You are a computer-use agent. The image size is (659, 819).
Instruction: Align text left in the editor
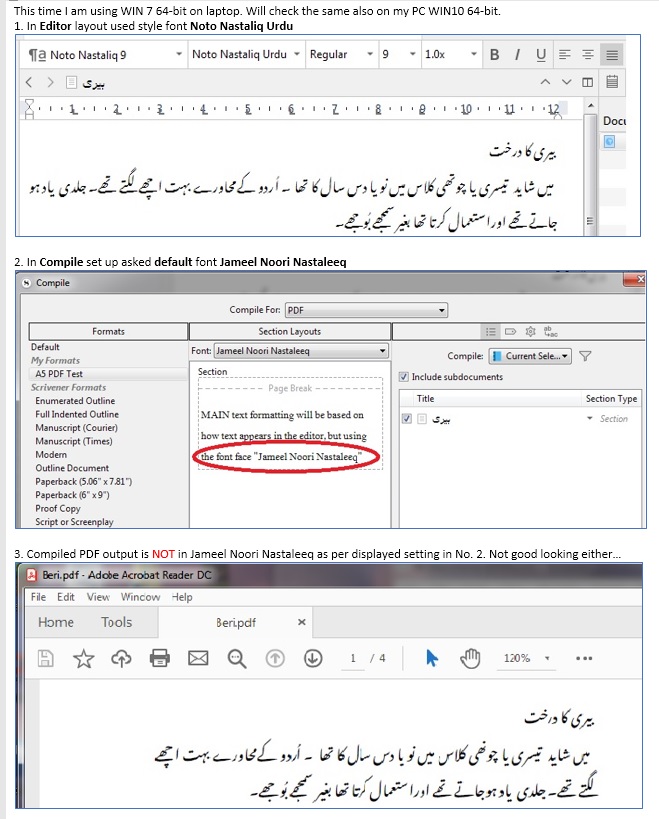(x=564, y=54)
